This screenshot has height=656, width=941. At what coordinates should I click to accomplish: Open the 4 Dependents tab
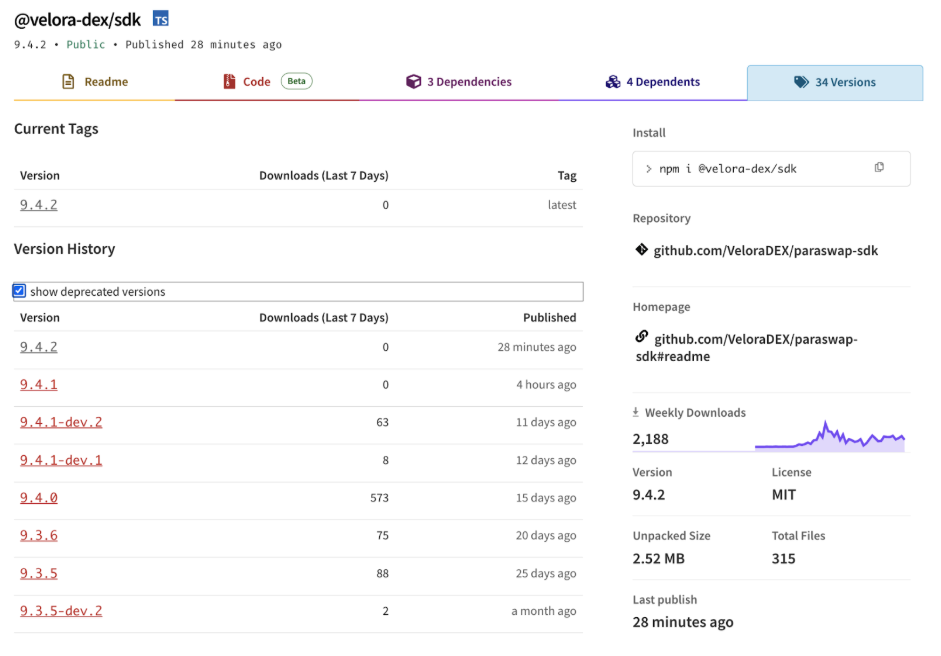click(x=653, y=82)
